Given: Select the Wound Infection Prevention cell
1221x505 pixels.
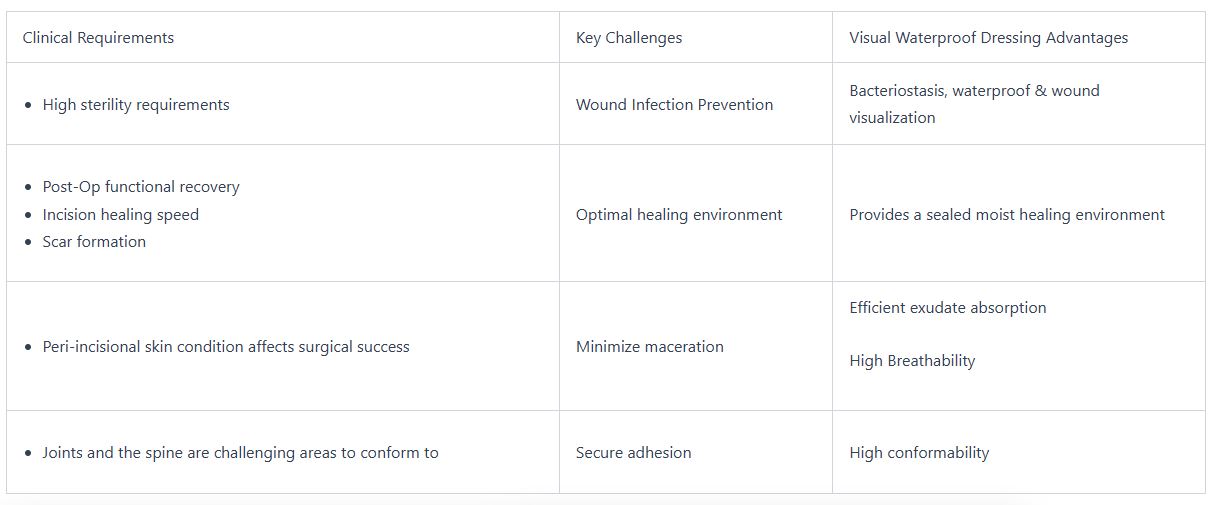Looking at the screenshot, I should (674, 105).
